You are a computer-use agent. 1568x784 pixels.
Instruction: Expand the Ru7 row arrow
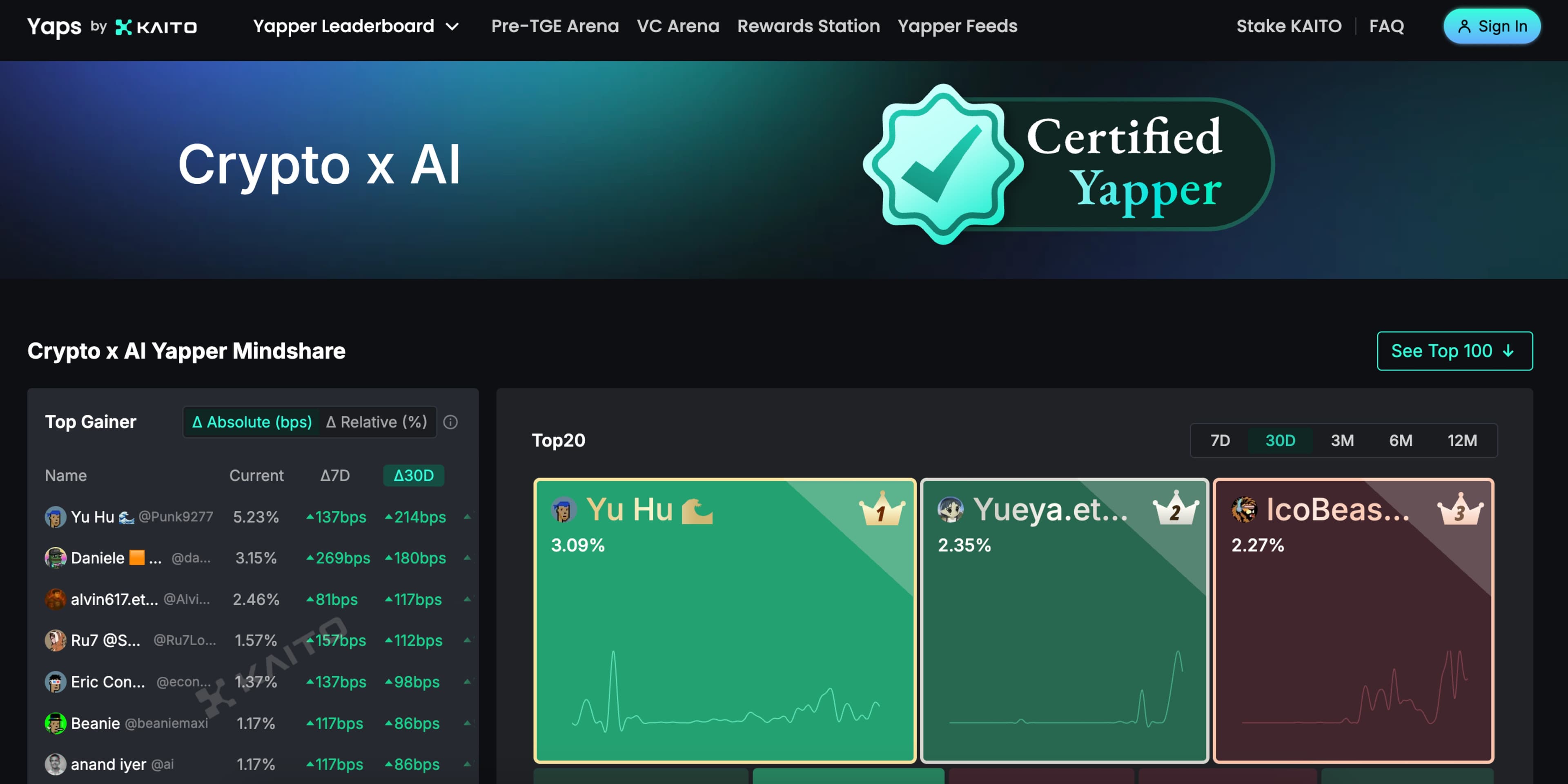pos(468,640)
